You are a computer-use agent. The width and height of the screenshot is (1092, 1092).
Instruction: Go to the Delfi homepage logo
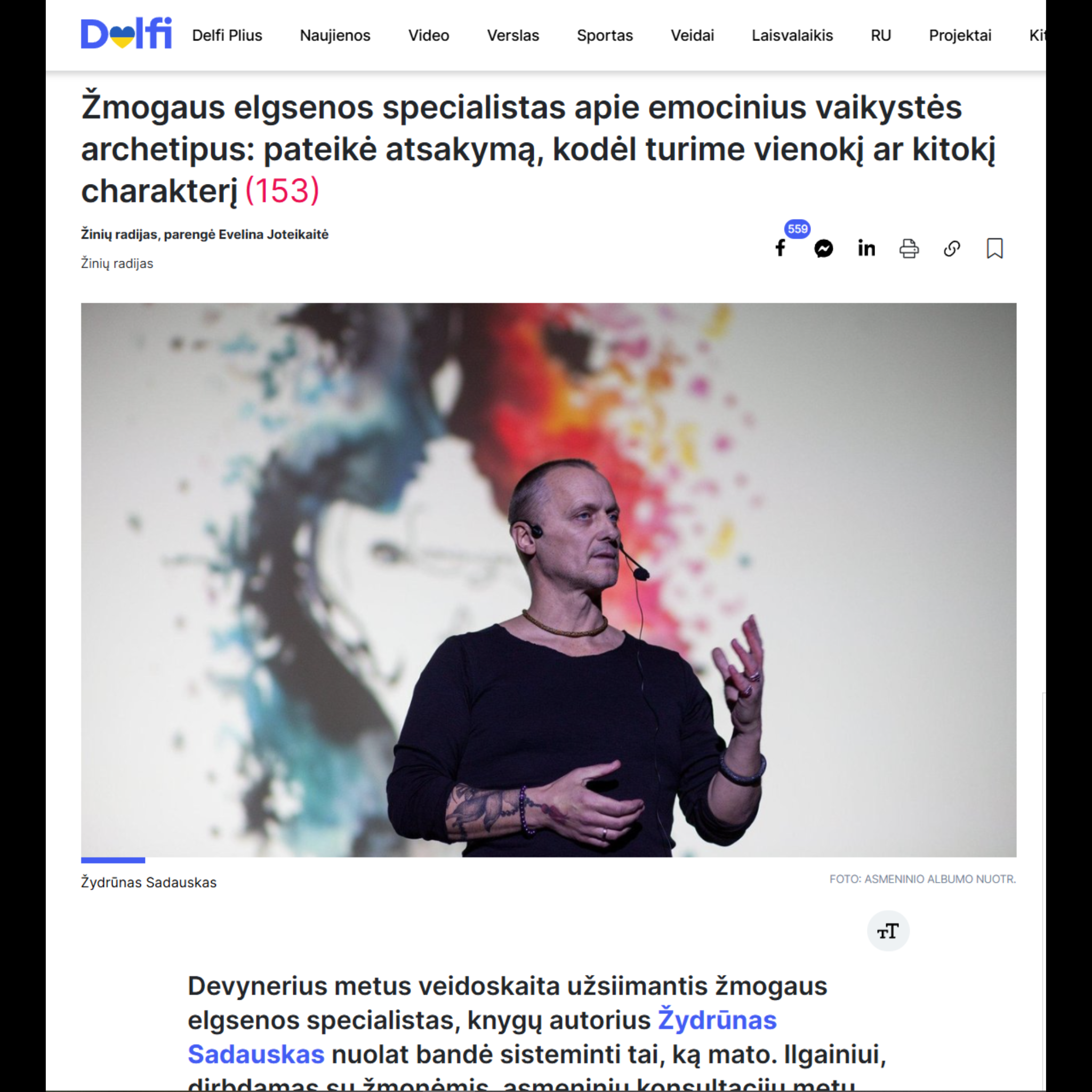pyautogui.click(x=126, y=34)
